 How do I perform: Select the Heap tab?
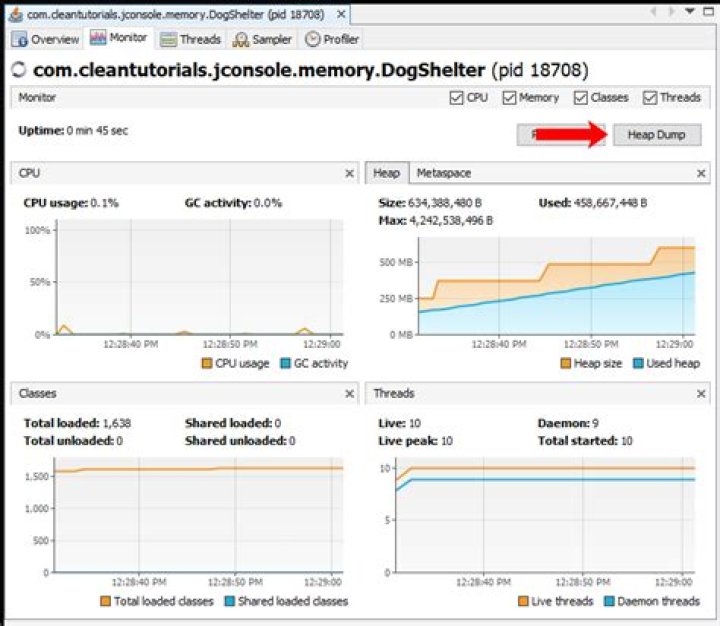pyautogui.click(x=386, y=173)
